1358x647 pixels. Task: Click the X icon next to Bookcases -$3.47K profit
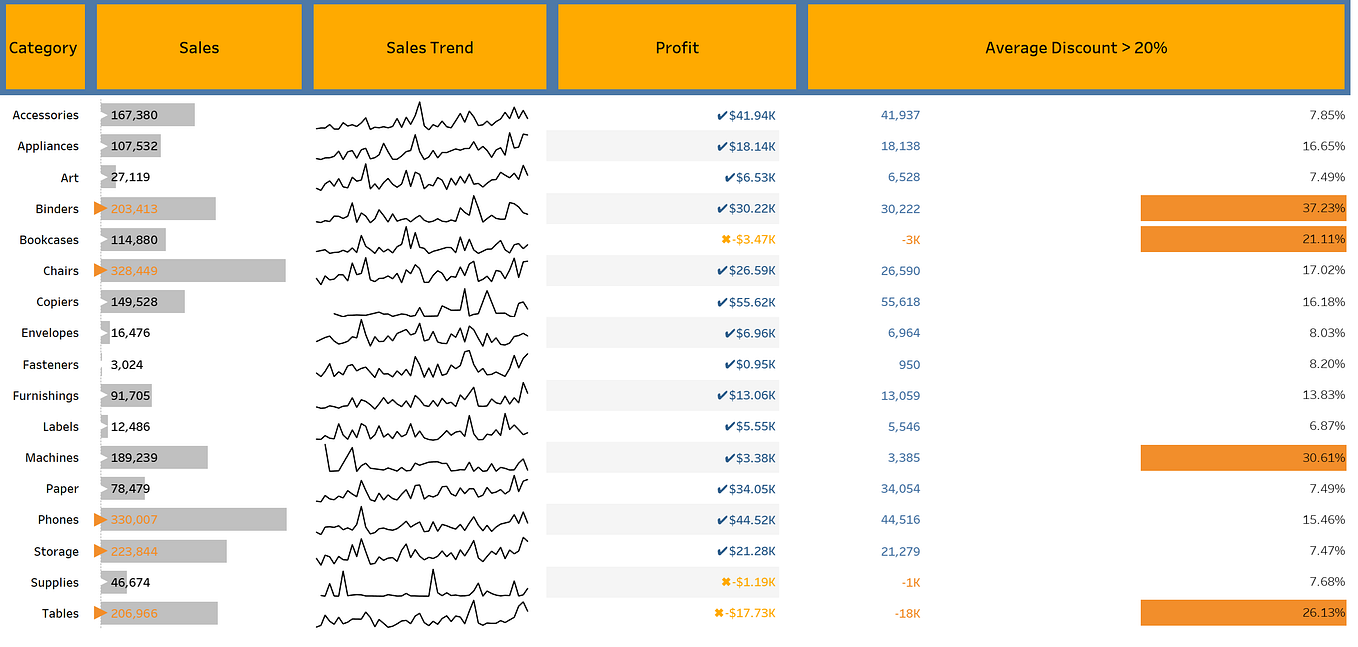click(x=724, y=239)
